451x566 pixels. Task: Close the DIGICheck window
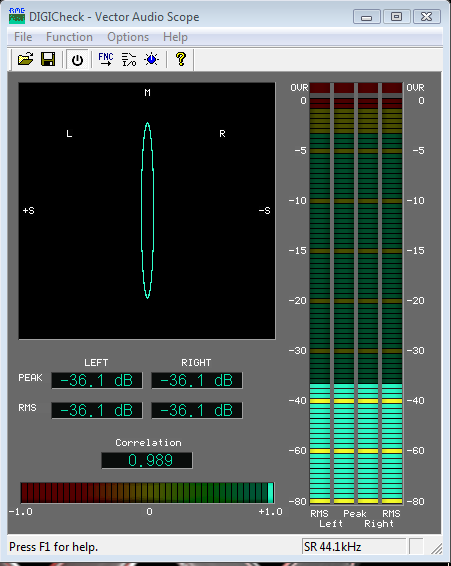click(426, 17)
